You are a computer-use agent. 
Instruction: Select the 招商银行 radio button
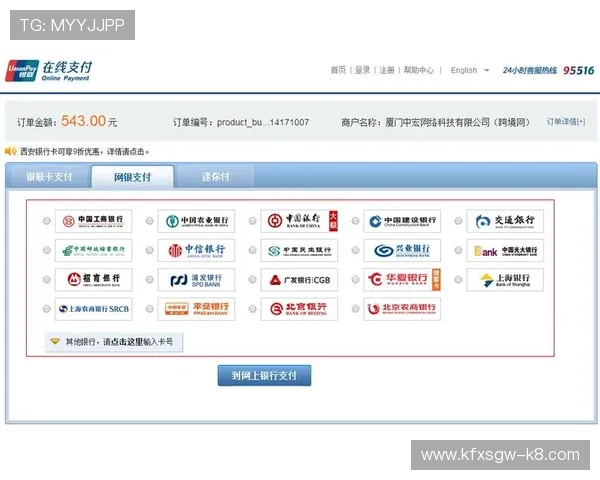click(47, 279)
